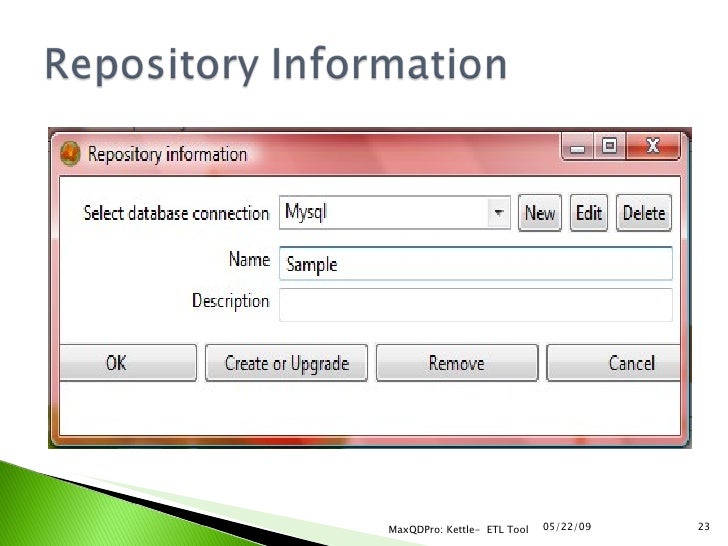Maximize the Repository information window

609,147
